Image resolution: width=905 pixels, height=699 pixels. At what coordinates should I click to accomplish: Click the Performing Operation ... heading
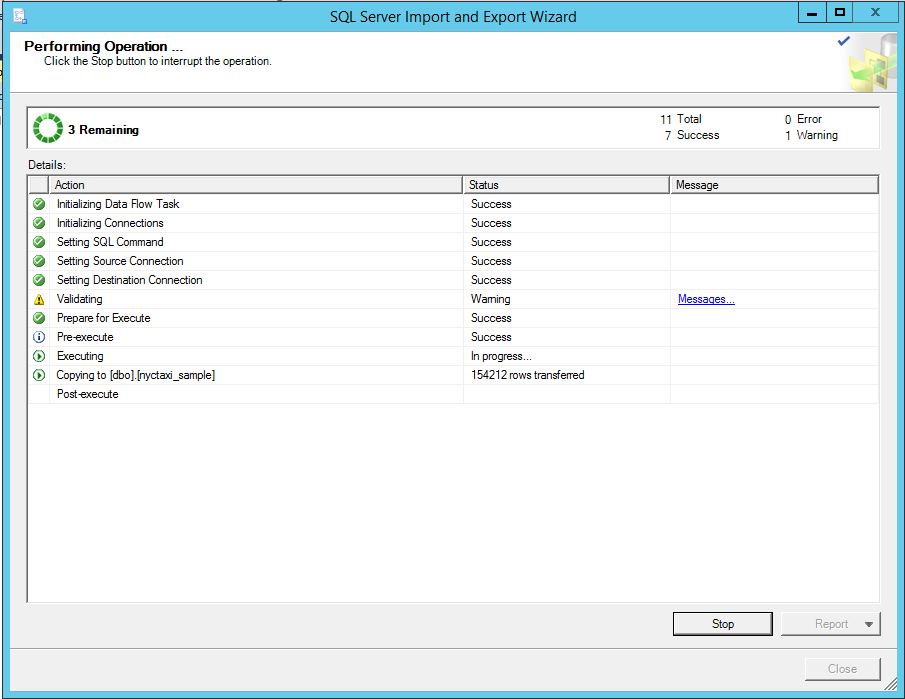[x=103, y=46]
